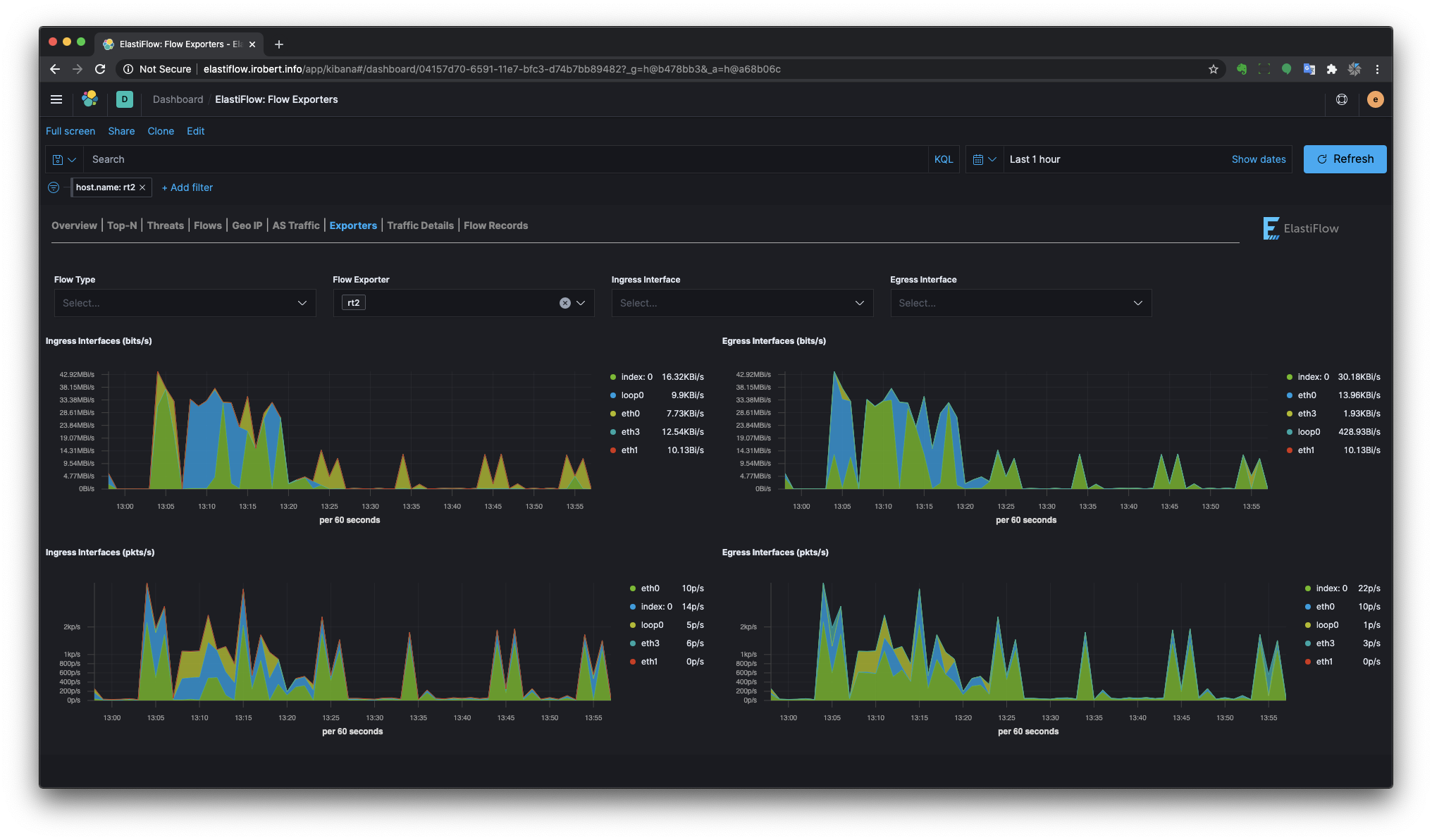Click + Add filter
Screen dimensions: 1432x840
point(187,187)
